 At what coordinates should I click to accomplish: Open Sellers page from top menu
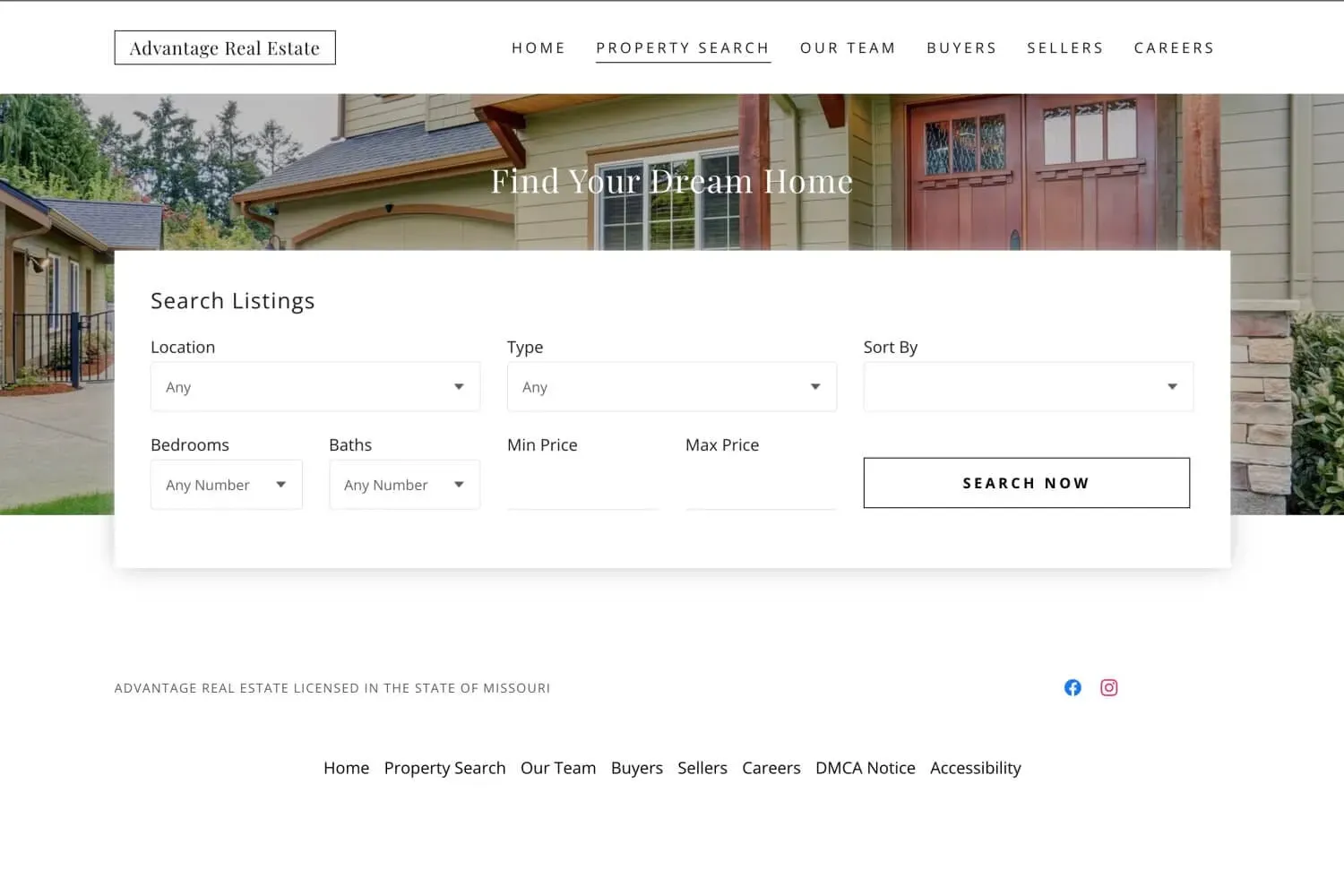click(x=1064, y=48)
